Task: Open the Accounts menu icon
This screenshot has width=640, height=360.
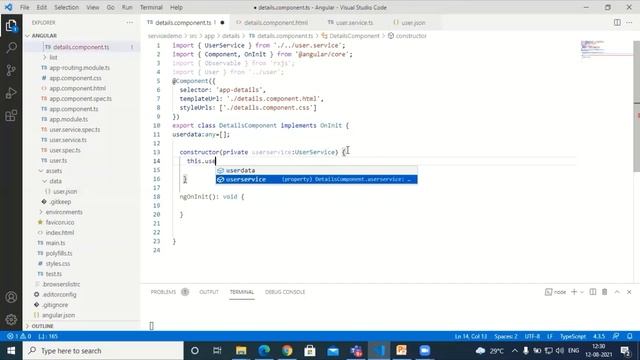Action: coord(11,297)
